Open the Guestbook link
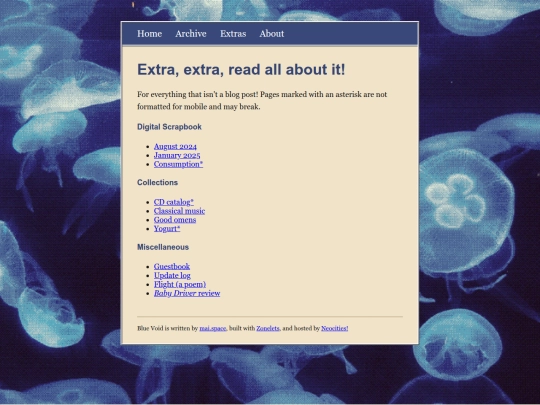The height and width of the screenshot is (405, 540). point(172,267)
